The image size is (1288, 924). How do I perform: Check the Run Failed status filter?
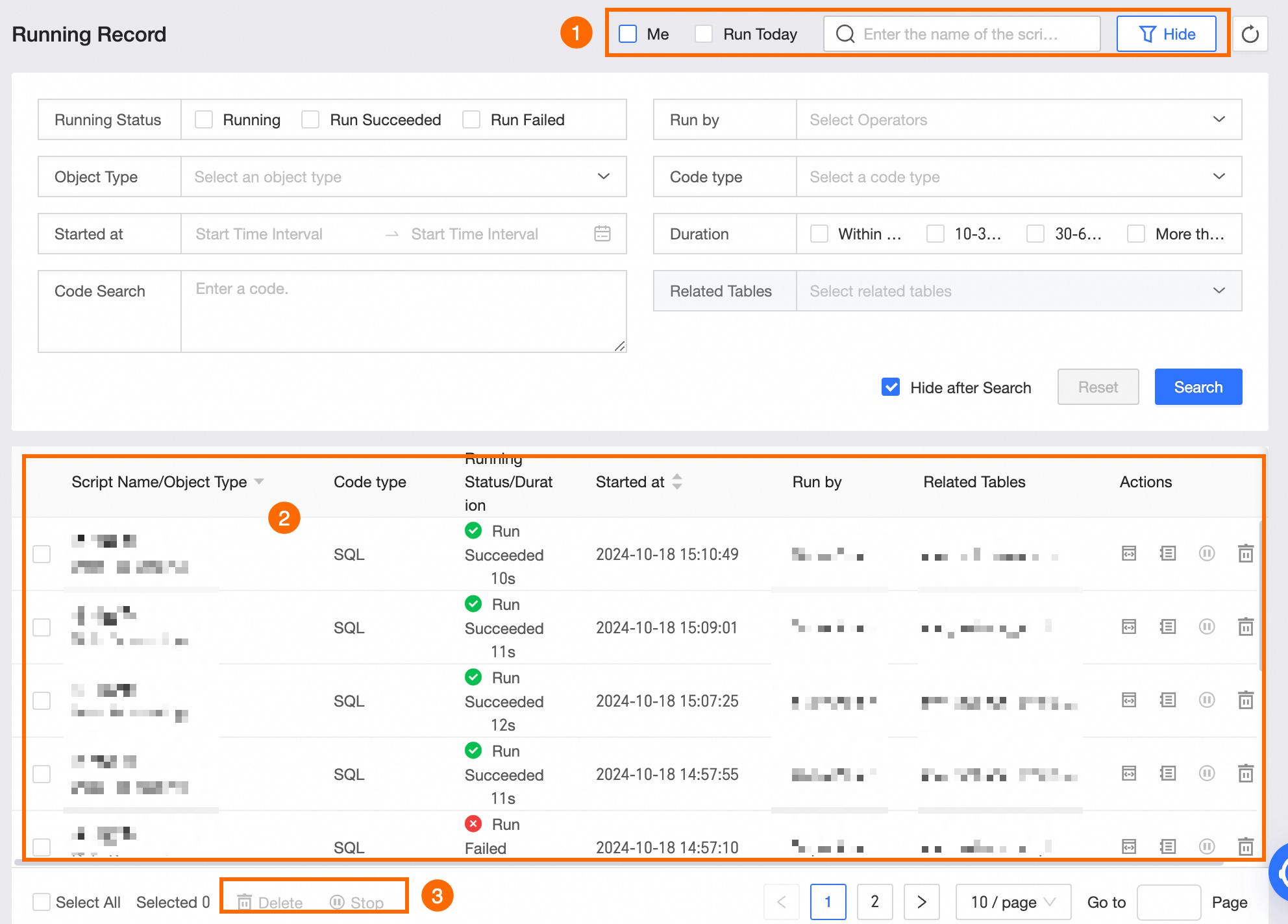[471, 119]
